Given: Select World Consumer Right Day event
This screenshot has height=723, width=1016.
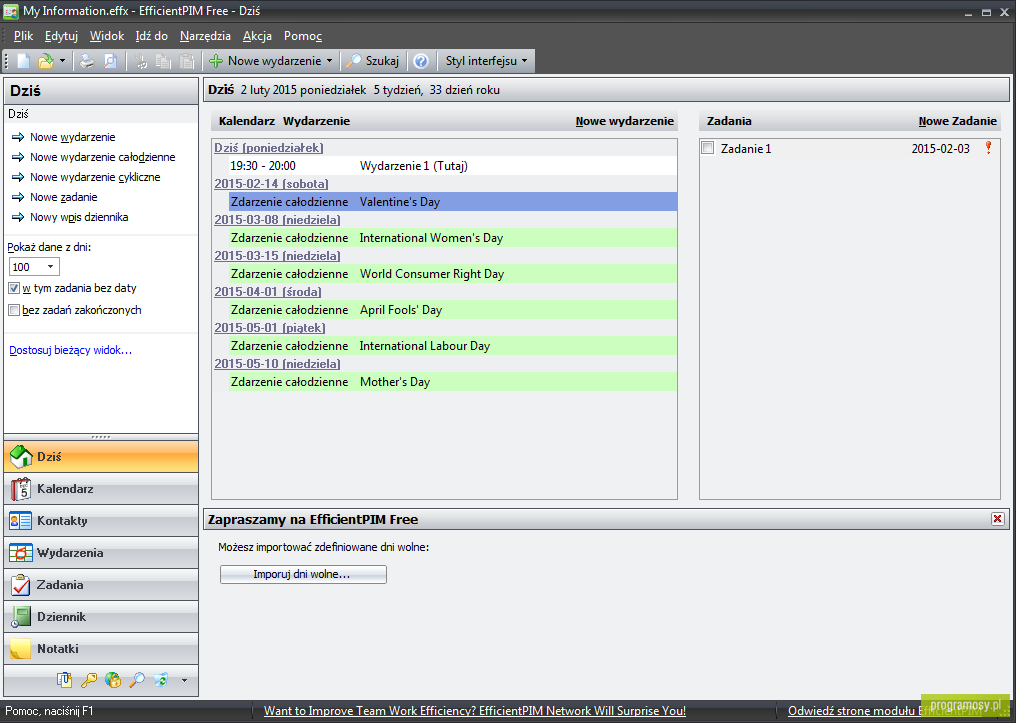Looking at the screenshot, I should (x=453, y=274).
